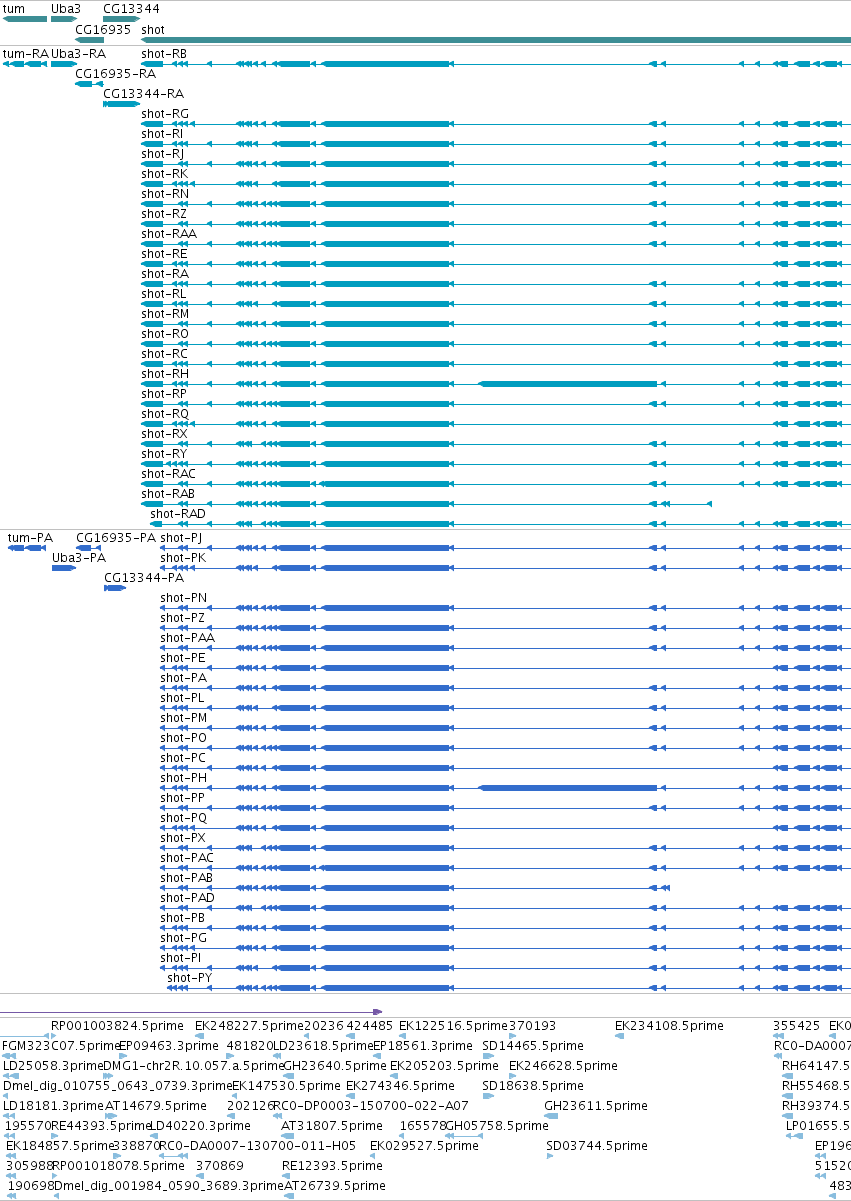Select the shot-RK transcript label

tap(164, 174)
